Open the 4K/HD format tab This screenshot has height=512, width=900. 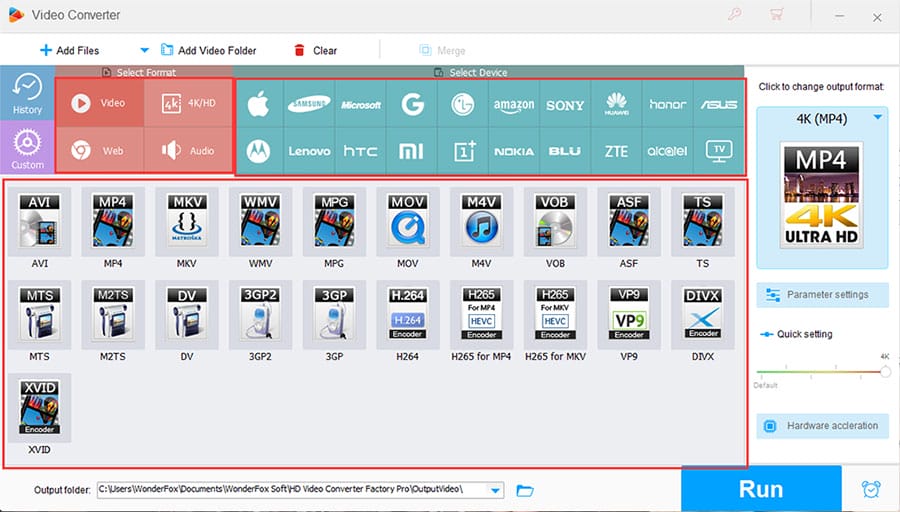tap(188, 104)
